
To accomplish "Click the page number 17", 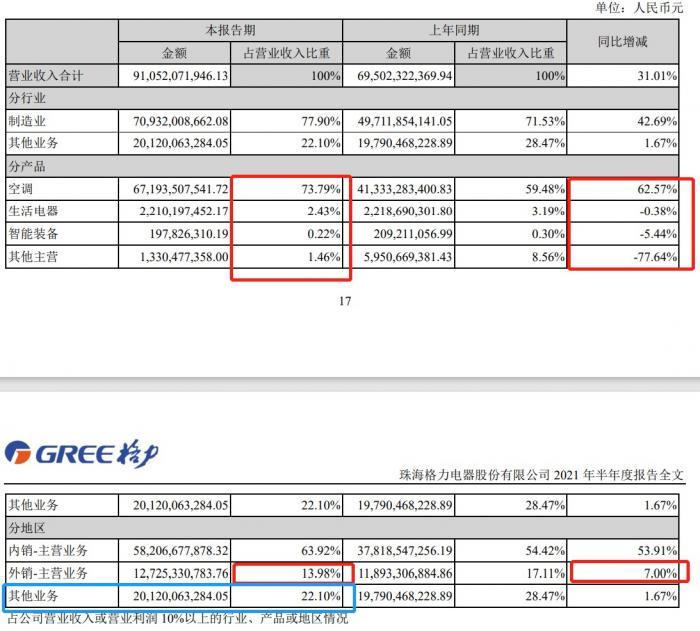I will 345,301.
